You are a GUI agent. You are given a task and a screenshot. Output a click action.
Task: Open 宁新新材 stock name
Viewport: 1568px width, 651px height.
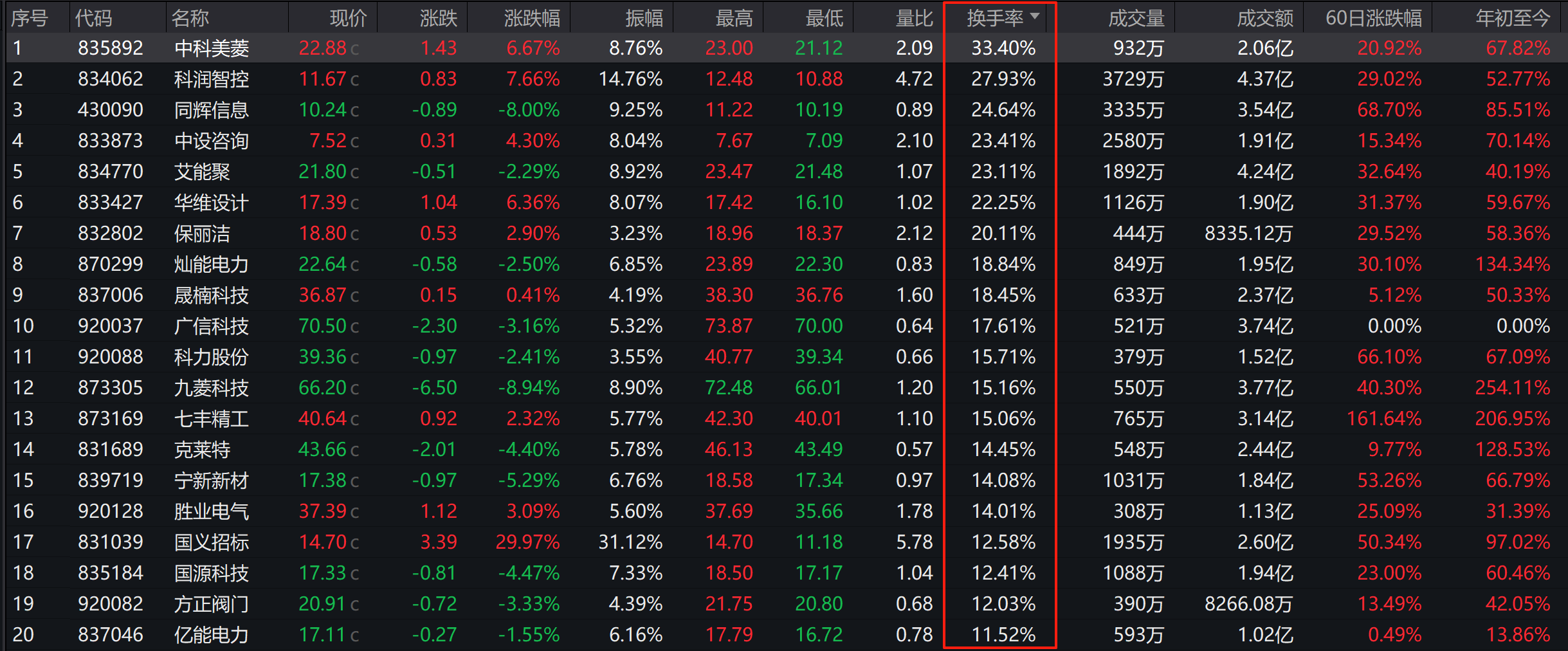tap(212, 481)
